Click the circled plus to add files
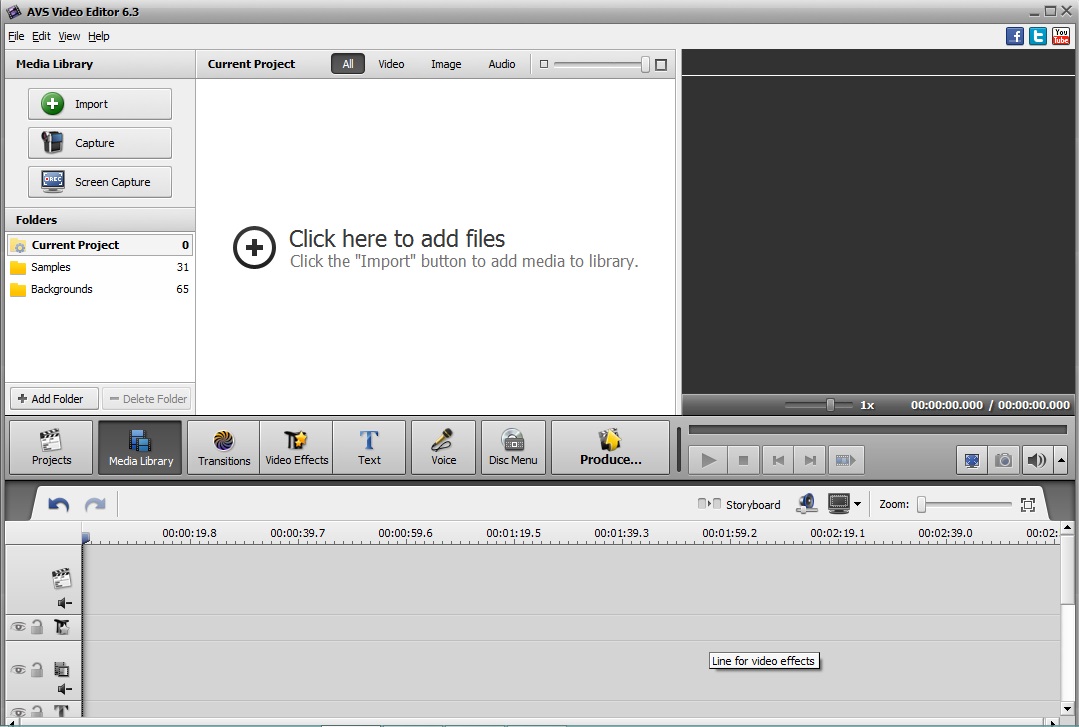1079x727 pixels. pos(254,247)
